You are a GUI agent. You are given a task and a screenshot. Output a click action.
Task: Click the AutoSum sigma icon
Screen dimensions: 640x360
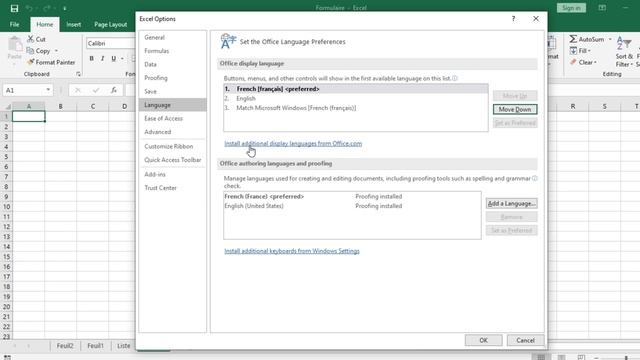coord(573,39)
